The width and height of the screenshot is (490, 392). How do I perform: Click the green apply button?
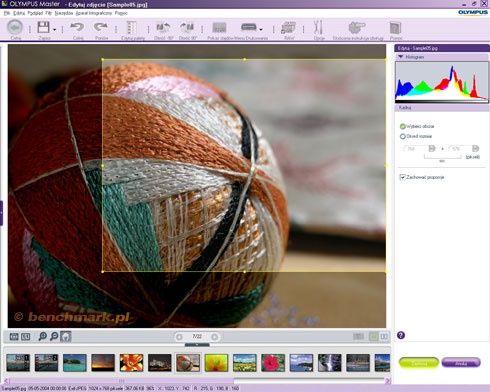[419, 363]
